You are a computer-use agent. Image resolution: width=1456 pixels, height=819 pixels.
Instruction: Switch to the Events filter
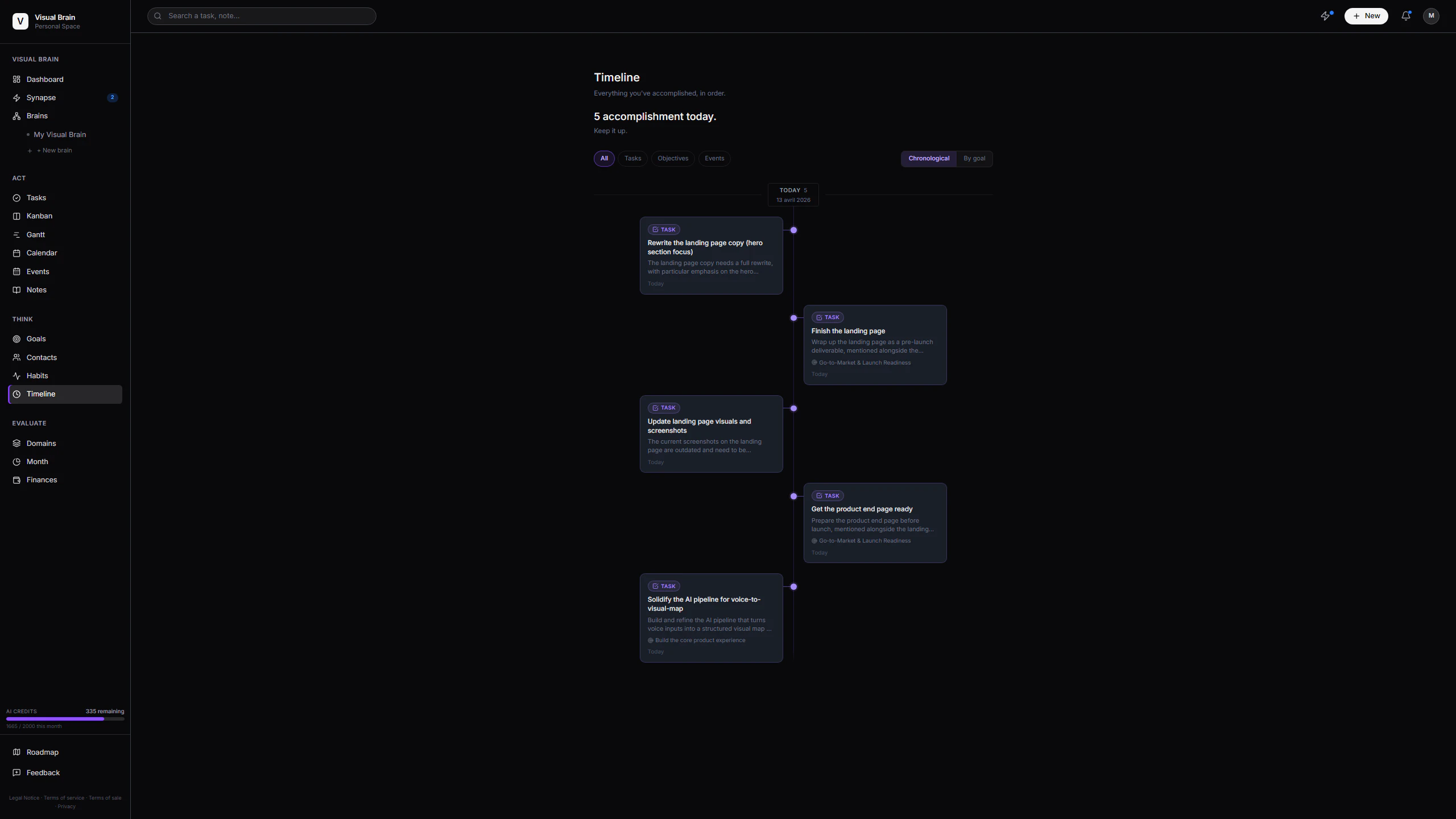point(714,158)
